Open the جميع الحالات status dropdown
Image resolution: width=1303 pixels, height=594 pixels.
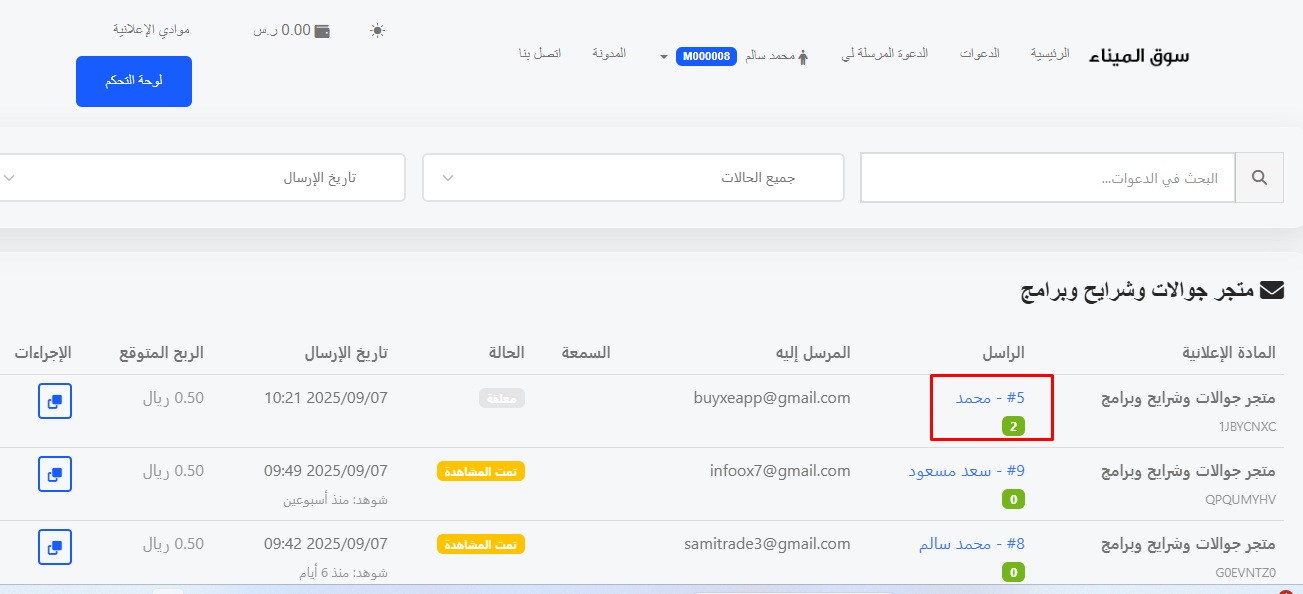coord(633,178)
